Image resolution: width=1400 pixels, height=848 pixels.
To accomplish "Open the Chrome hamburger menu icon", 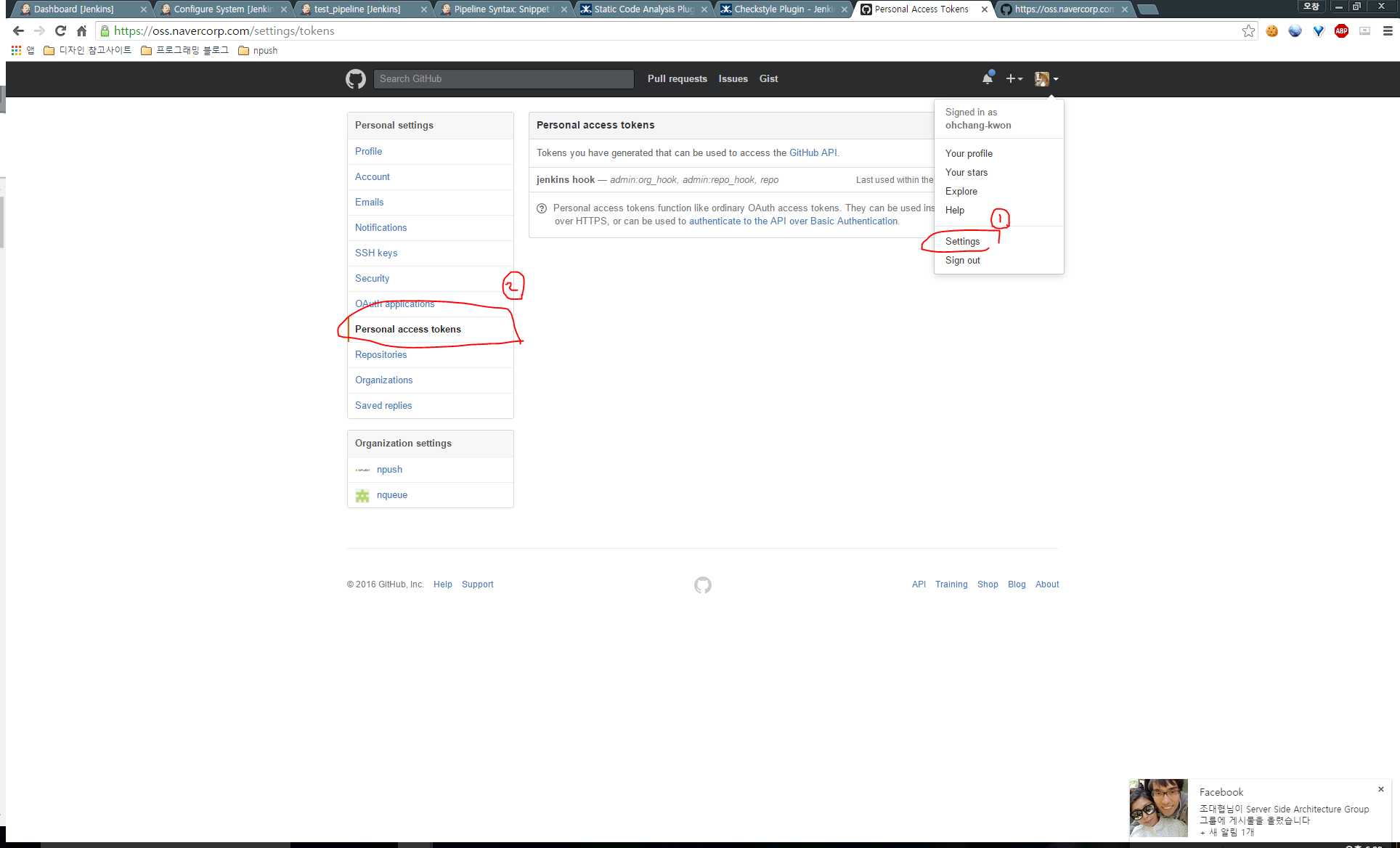I will (x=1388, y=31).
